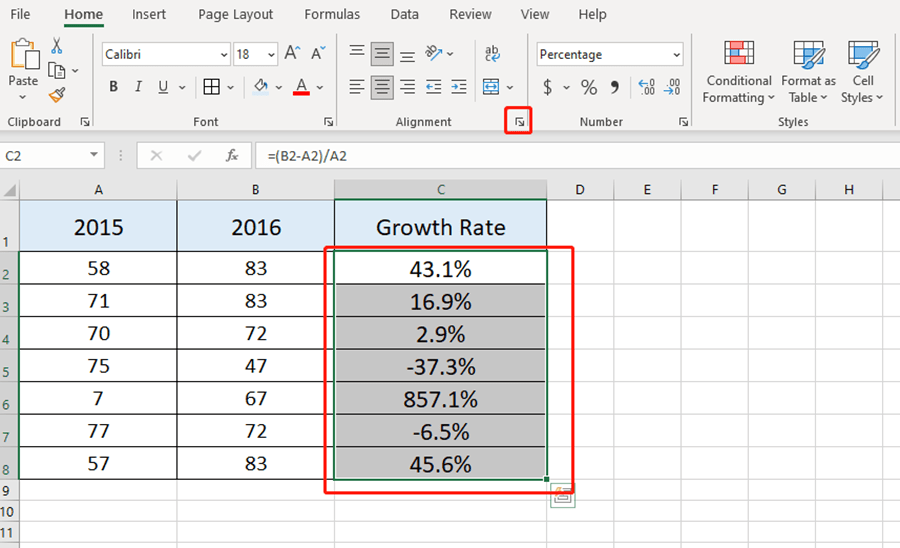900x548 pixels.
Task: Open Number format dialog launcher
Action: (x=683, y=122)
